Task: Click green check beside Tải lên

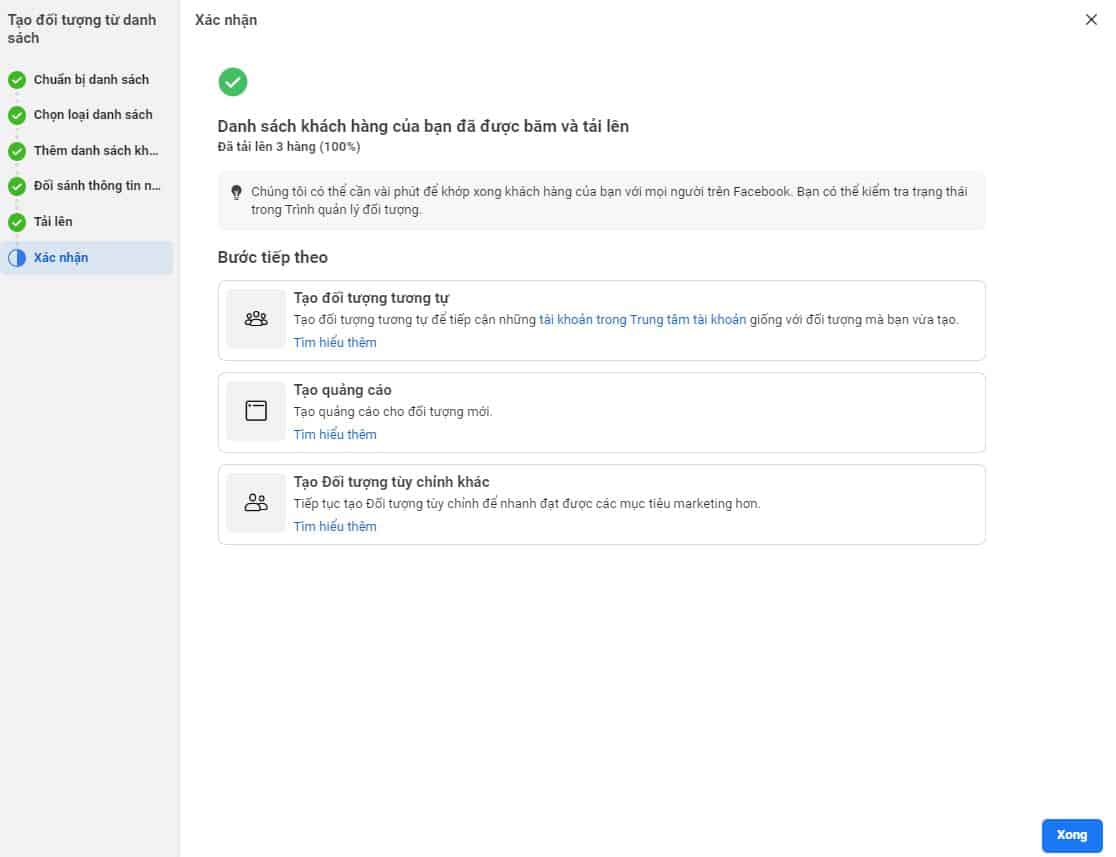Action: (17, 222)
